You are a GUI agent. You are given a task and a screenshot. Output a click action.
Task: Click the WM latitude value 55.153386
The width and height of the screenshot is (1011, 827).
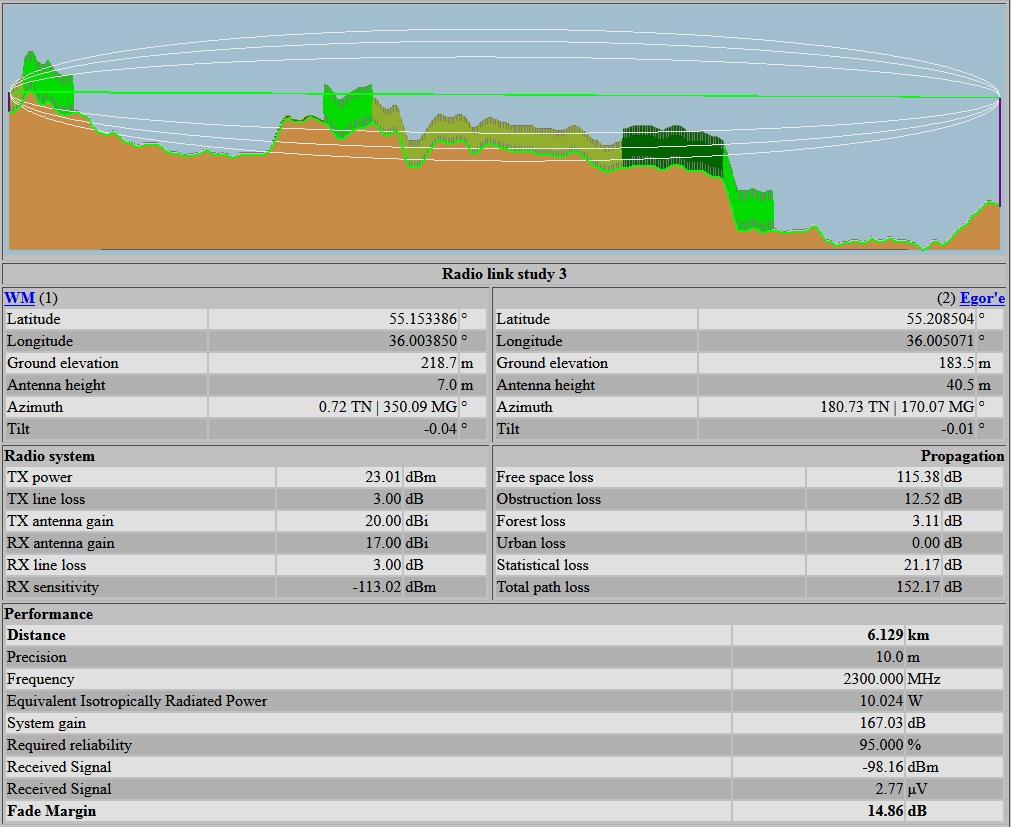click(x=422, y=319)
